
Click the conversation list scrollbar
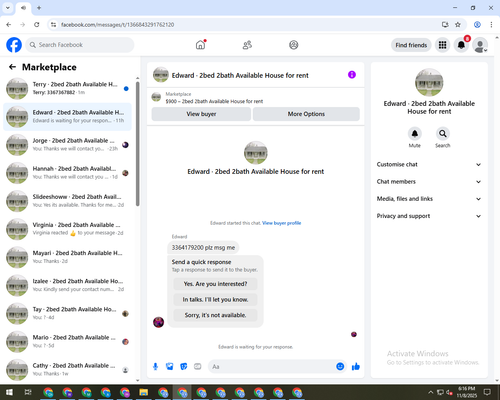coord(137,144)
